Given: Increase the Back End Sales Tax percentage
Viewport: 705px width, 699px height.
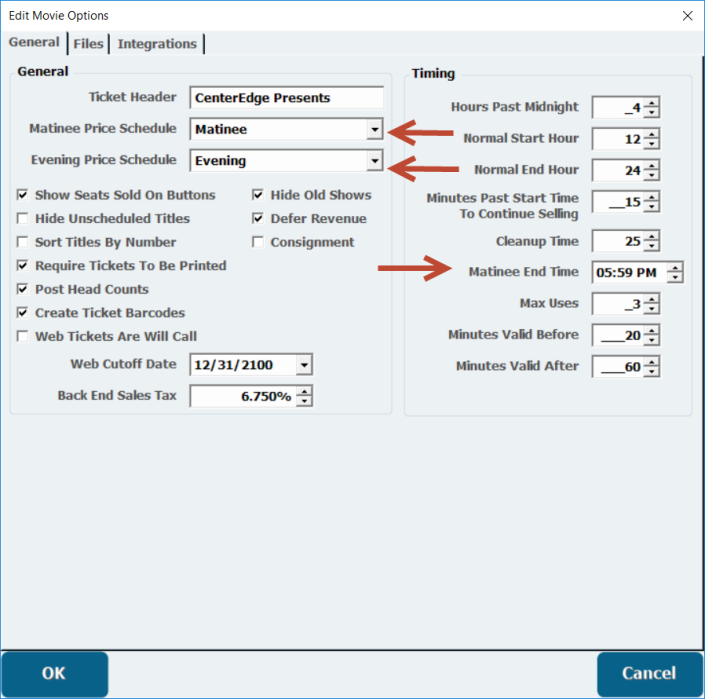Looking at the screenshot, I should pyautogui.click(x=305, y=391).
